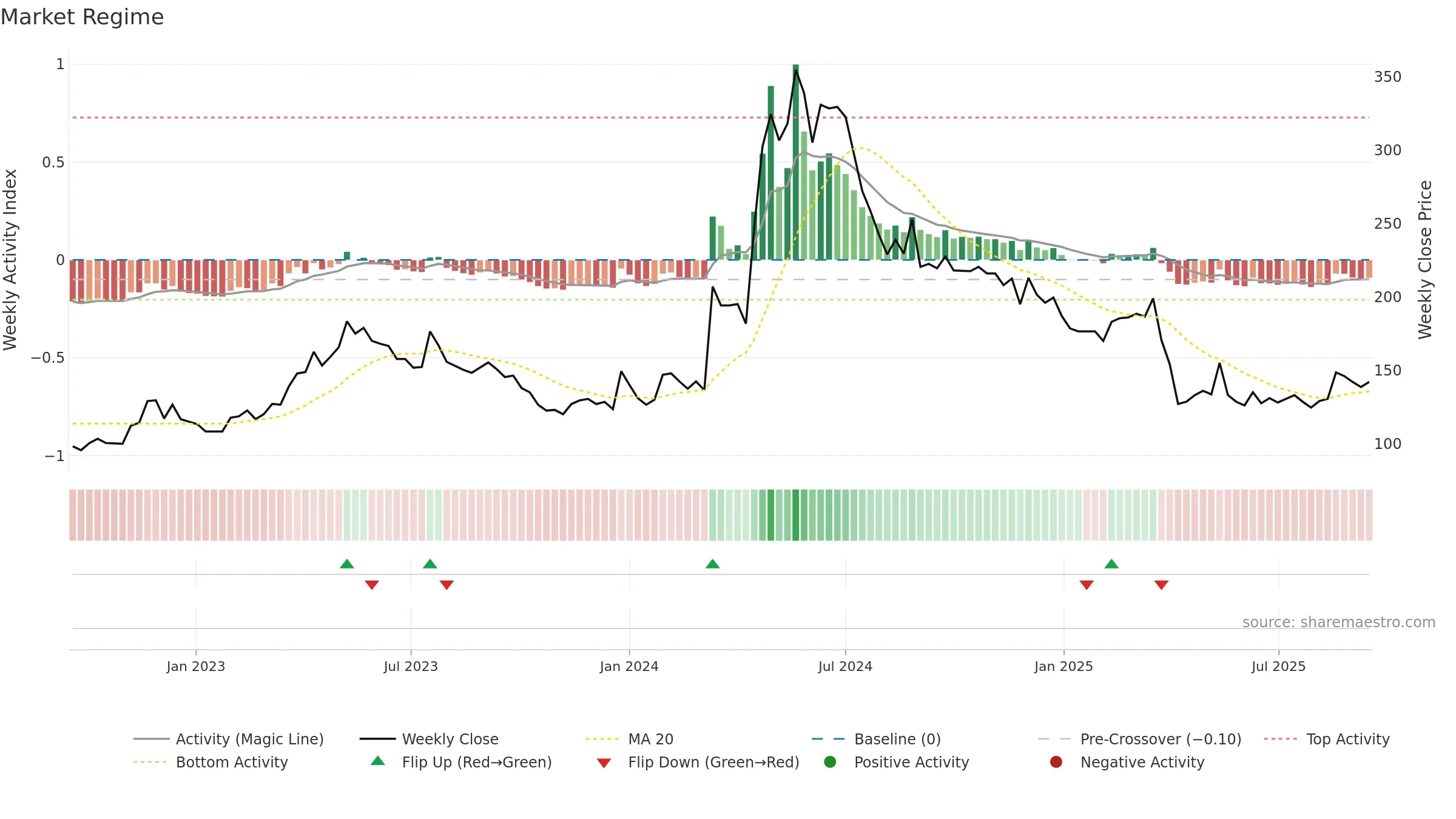Toggle the Pre-Crossover (−0.10) legend entry
This screenshot has height=819, width=1456.
pyautogui.click(x=1139, y=739)
